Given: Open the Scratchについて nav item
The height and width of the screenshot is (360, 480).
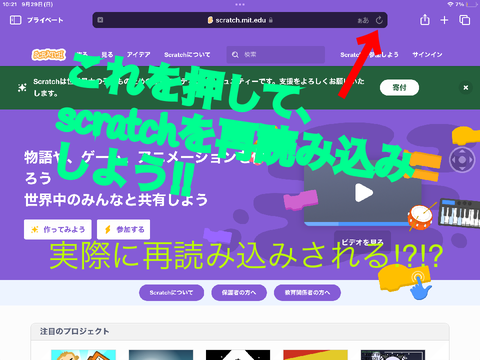Looking at the screenshot, I should (187, 55).
